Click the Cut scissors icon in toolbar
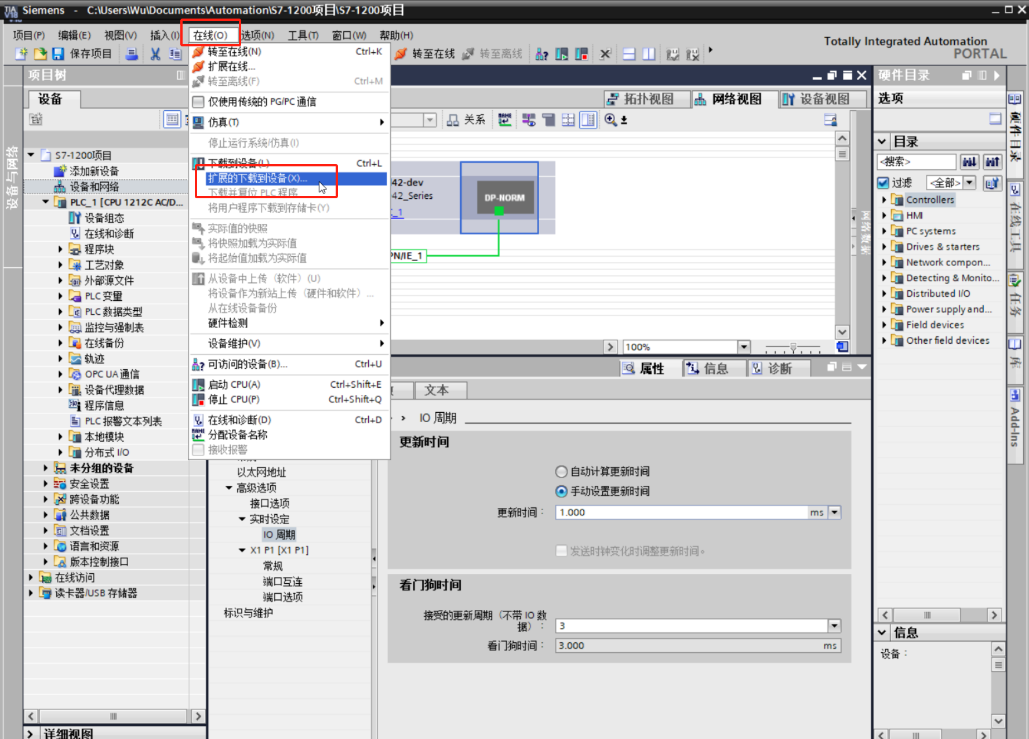This screenshot has height=739, width=1029. point(156,54)
